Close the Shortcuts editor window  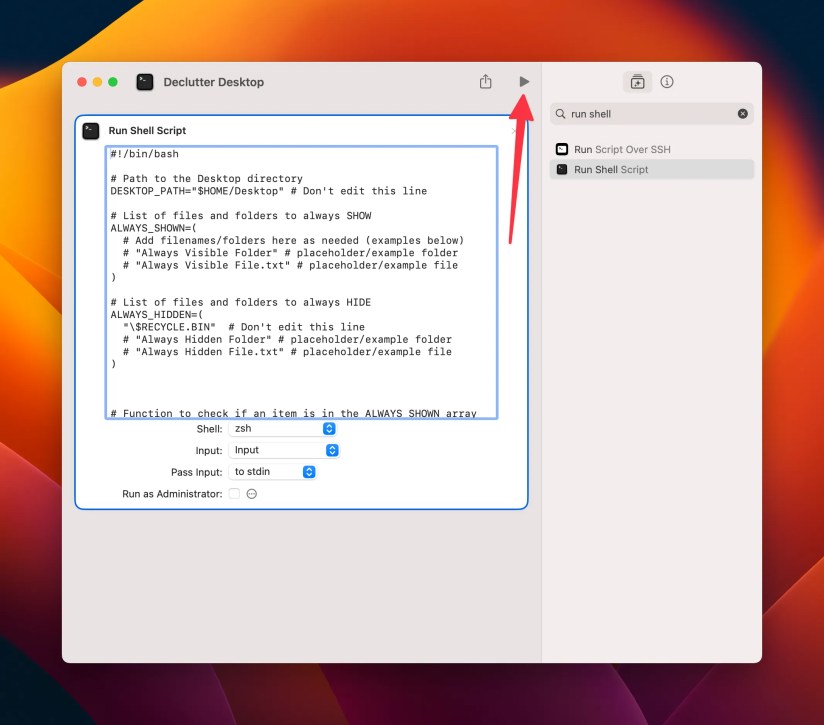82,82
